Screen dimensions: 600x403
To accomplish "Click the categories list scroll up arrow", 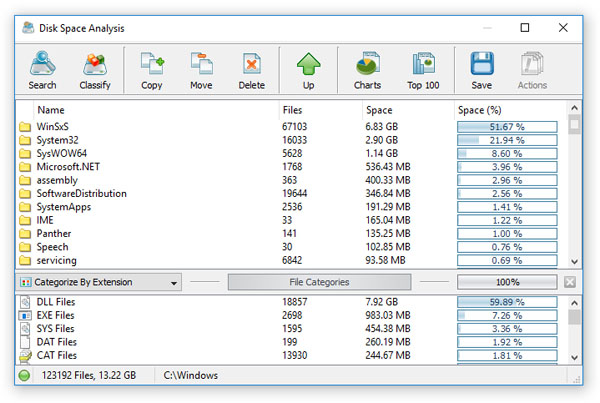I will [574, 303].
